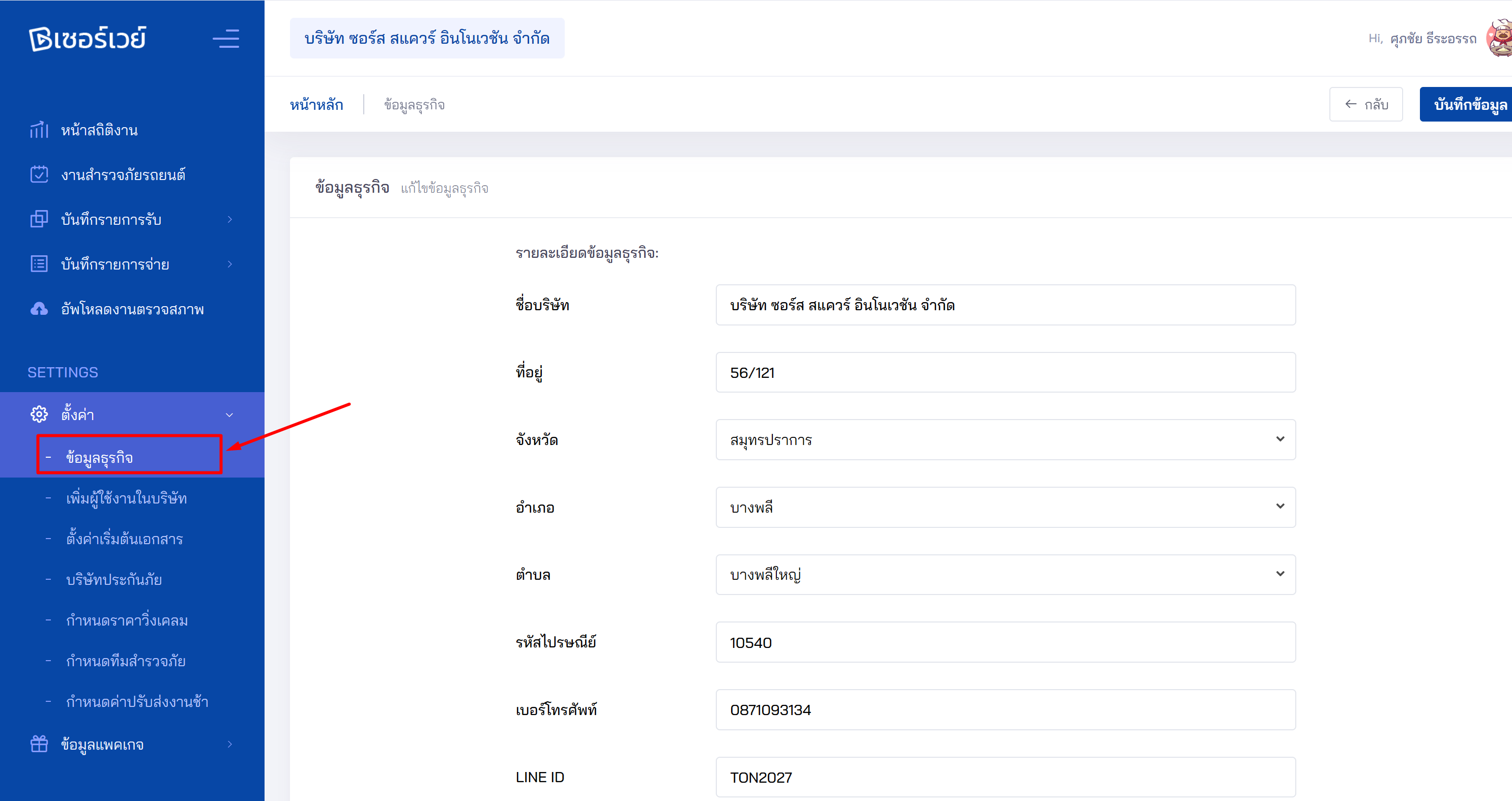The image size is (1512, 801).
Task: Open เพิ่มผู้ใช้งานในบริษัท menu item
Action: 126,498
